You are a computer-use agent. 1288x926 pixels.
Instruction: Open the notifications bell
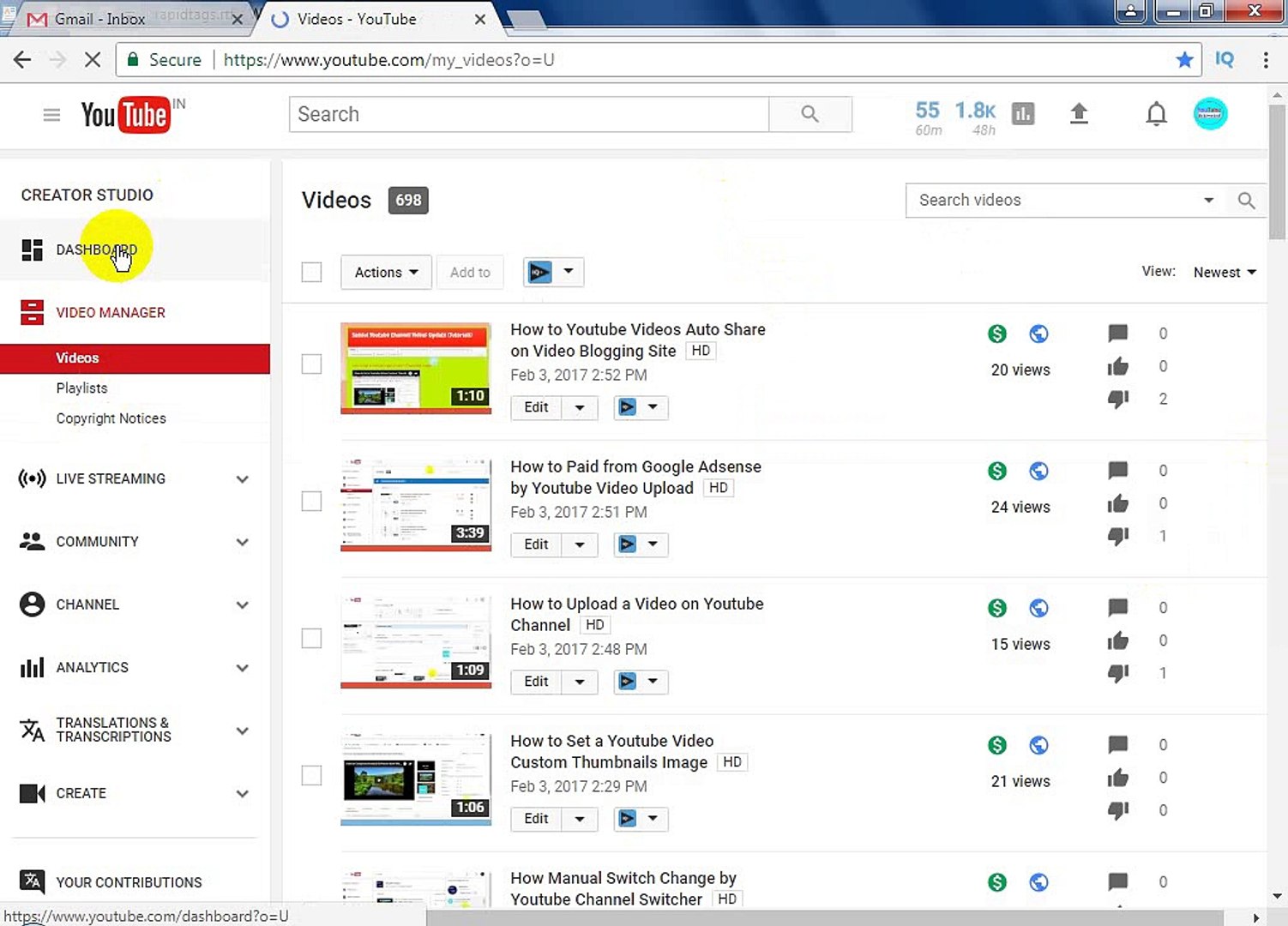click(x=1156, y=113)
